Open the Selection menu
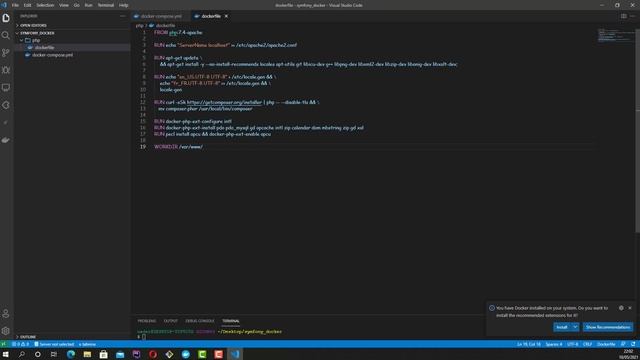 pos(45,5)
